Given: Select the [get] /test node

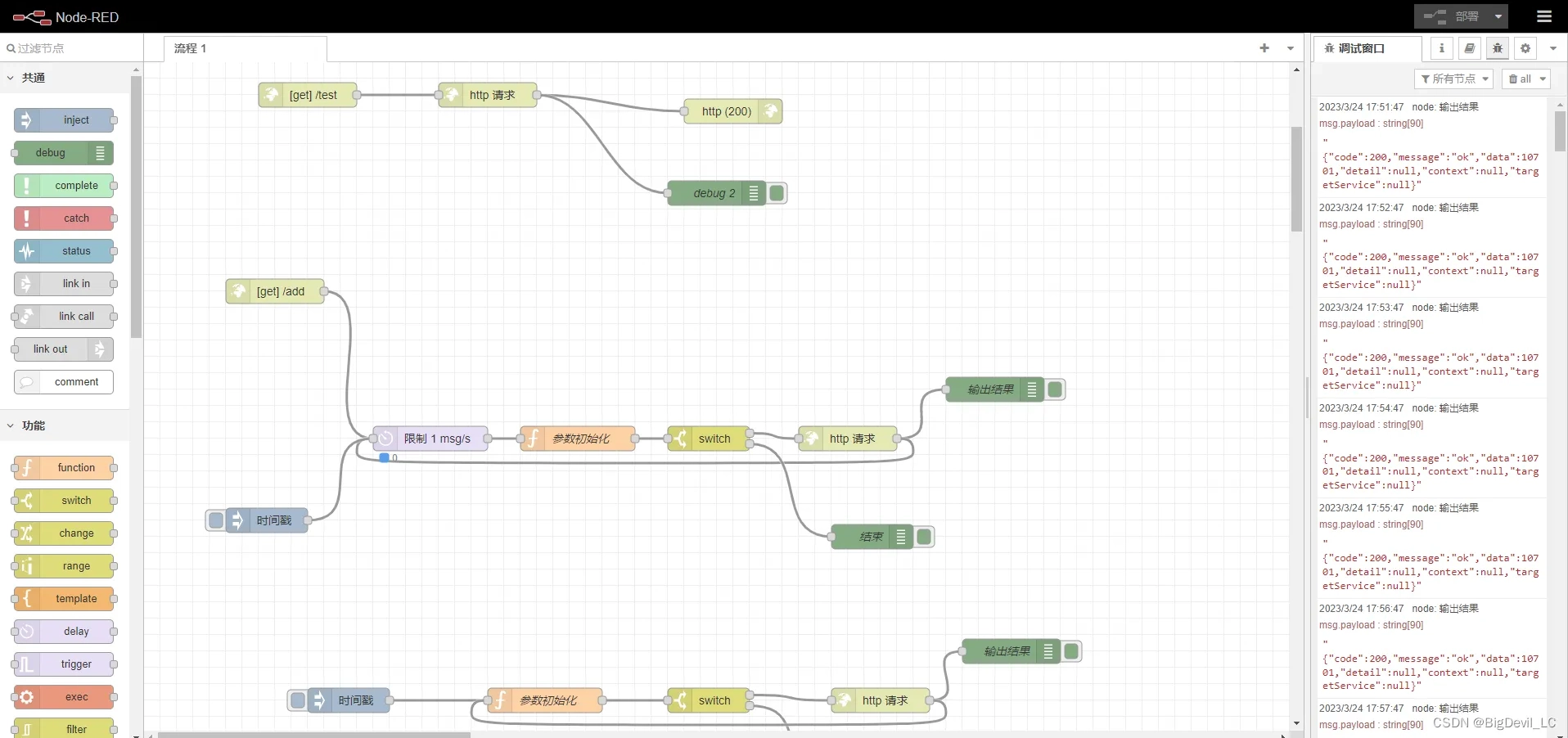Looking at the screenshot, I should point(309,95).
